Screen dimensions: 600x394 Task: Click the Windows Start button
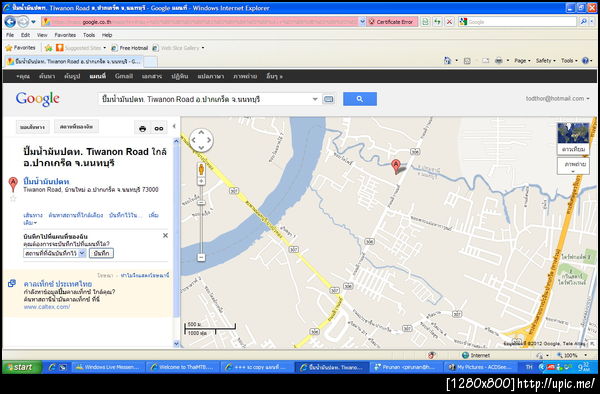click(x=22, y=367)
